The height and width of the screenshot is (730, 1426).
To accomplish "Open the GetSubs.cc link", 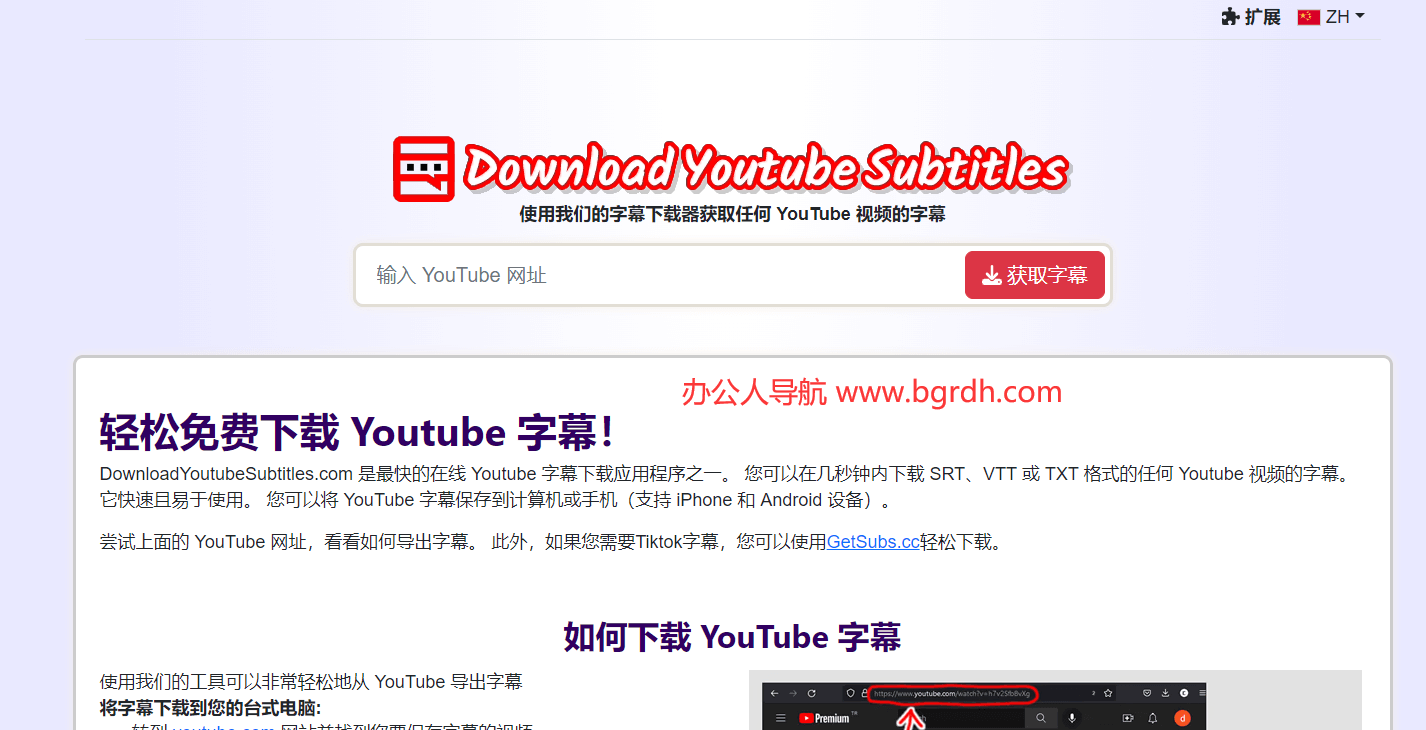I will pos(872,541).
